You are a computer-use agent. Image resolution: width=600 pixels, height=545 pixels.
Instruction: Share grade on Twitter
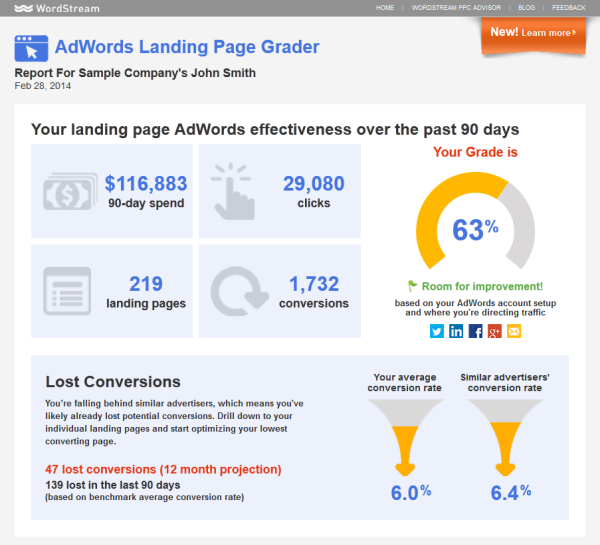[x=437, y=331]
